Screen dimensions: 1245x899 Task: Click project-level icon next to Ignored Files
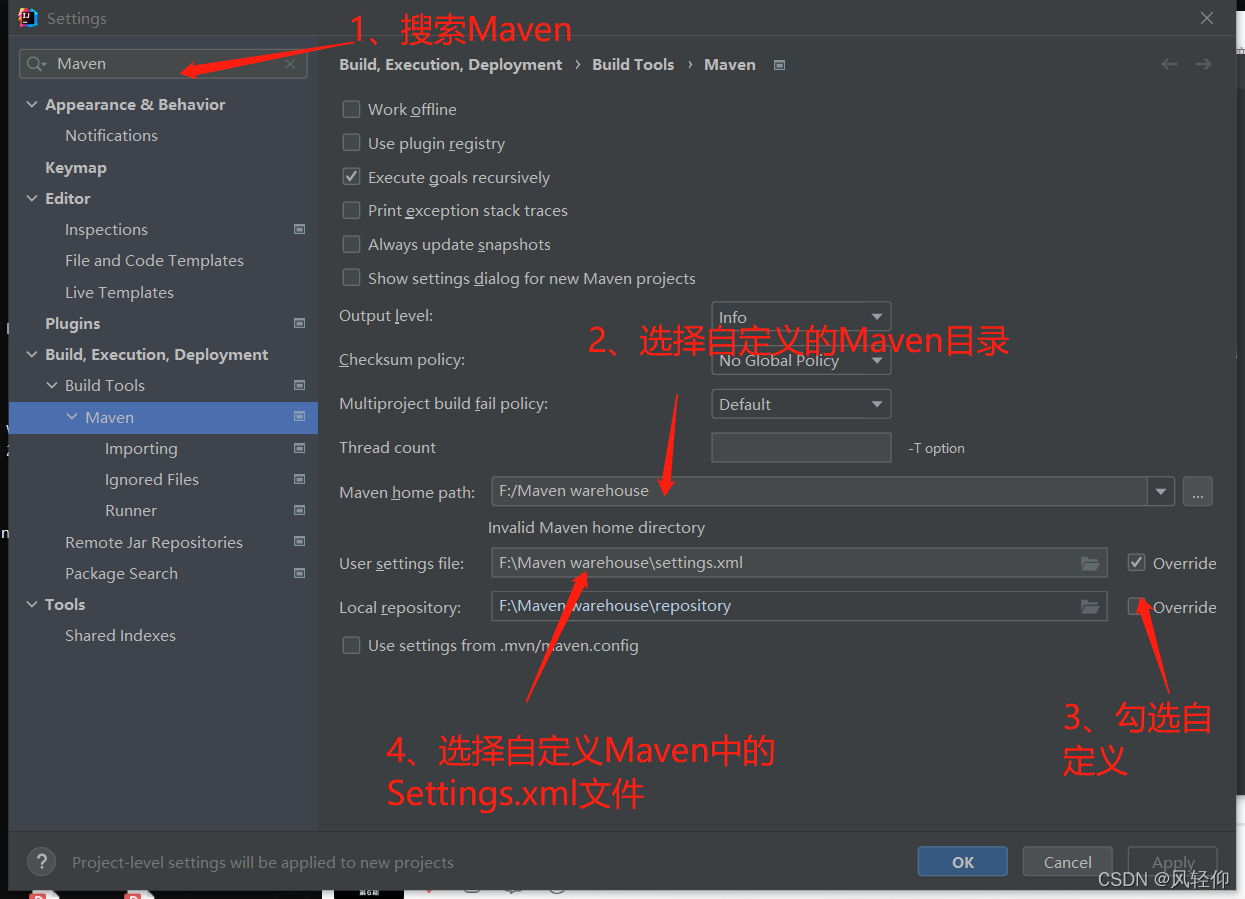[x=299, y=479]
